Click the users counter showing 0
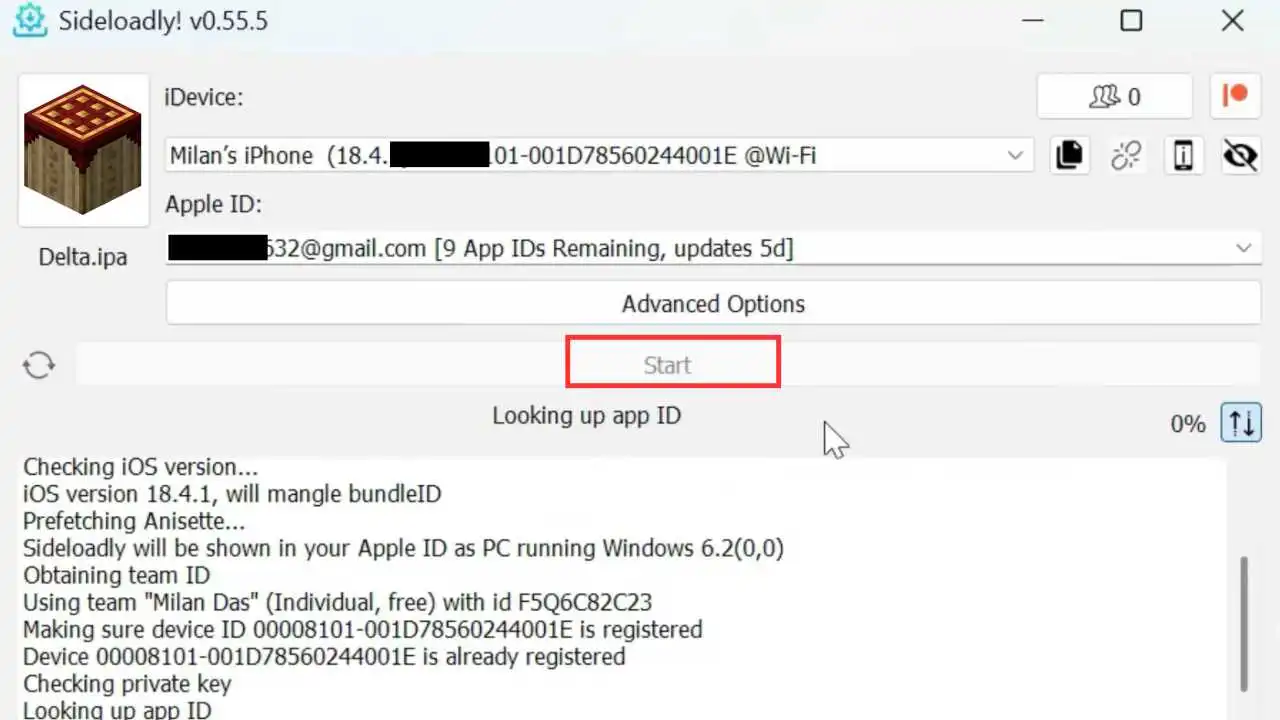This screenshot has width=1280, height=720. coord(1114,96)
